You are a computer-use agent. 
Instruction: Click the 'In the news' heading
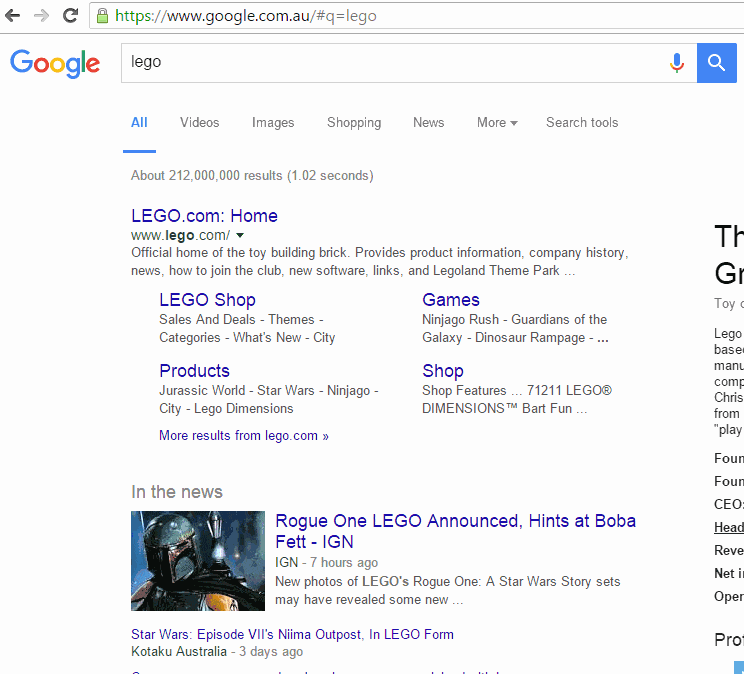tap(177, 492)
